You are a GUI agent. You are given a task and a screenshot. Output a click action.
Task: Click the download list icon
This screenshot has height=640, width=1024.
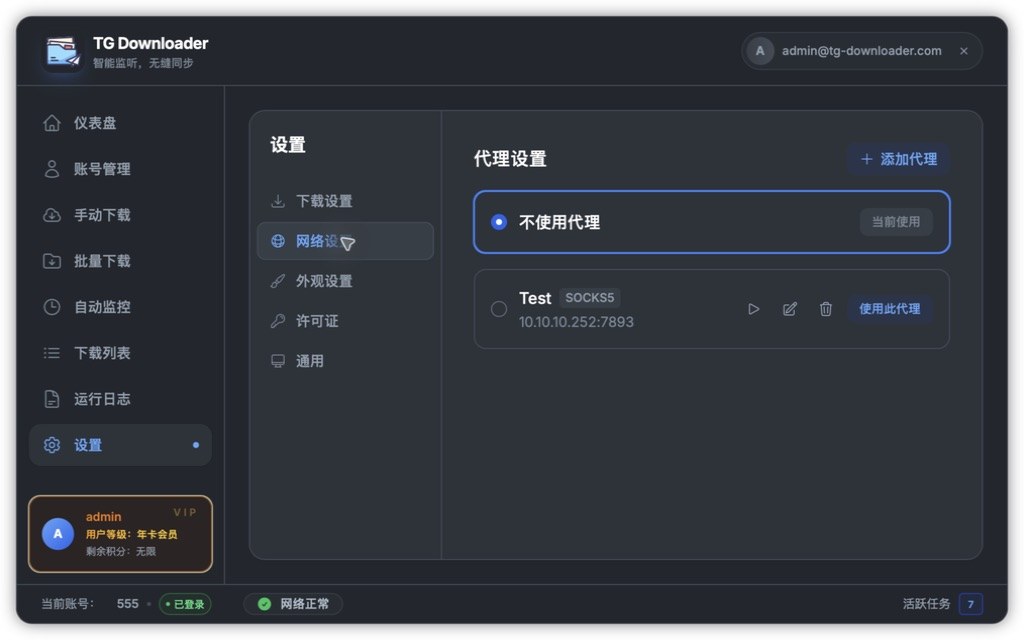(52, 353)
